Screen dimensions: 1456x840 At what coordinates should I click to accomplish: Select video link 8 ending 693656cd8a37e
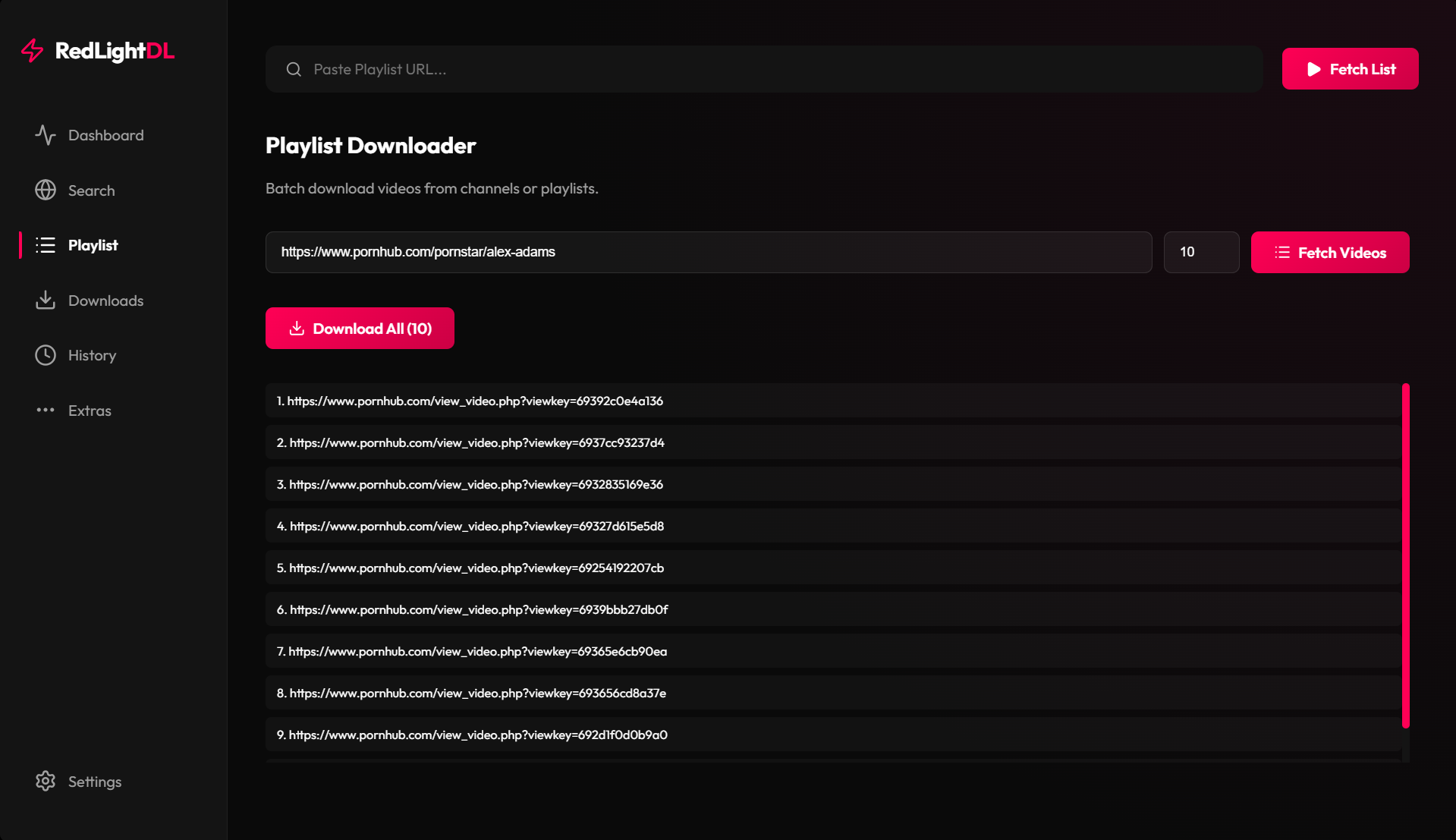pos(833,693)
